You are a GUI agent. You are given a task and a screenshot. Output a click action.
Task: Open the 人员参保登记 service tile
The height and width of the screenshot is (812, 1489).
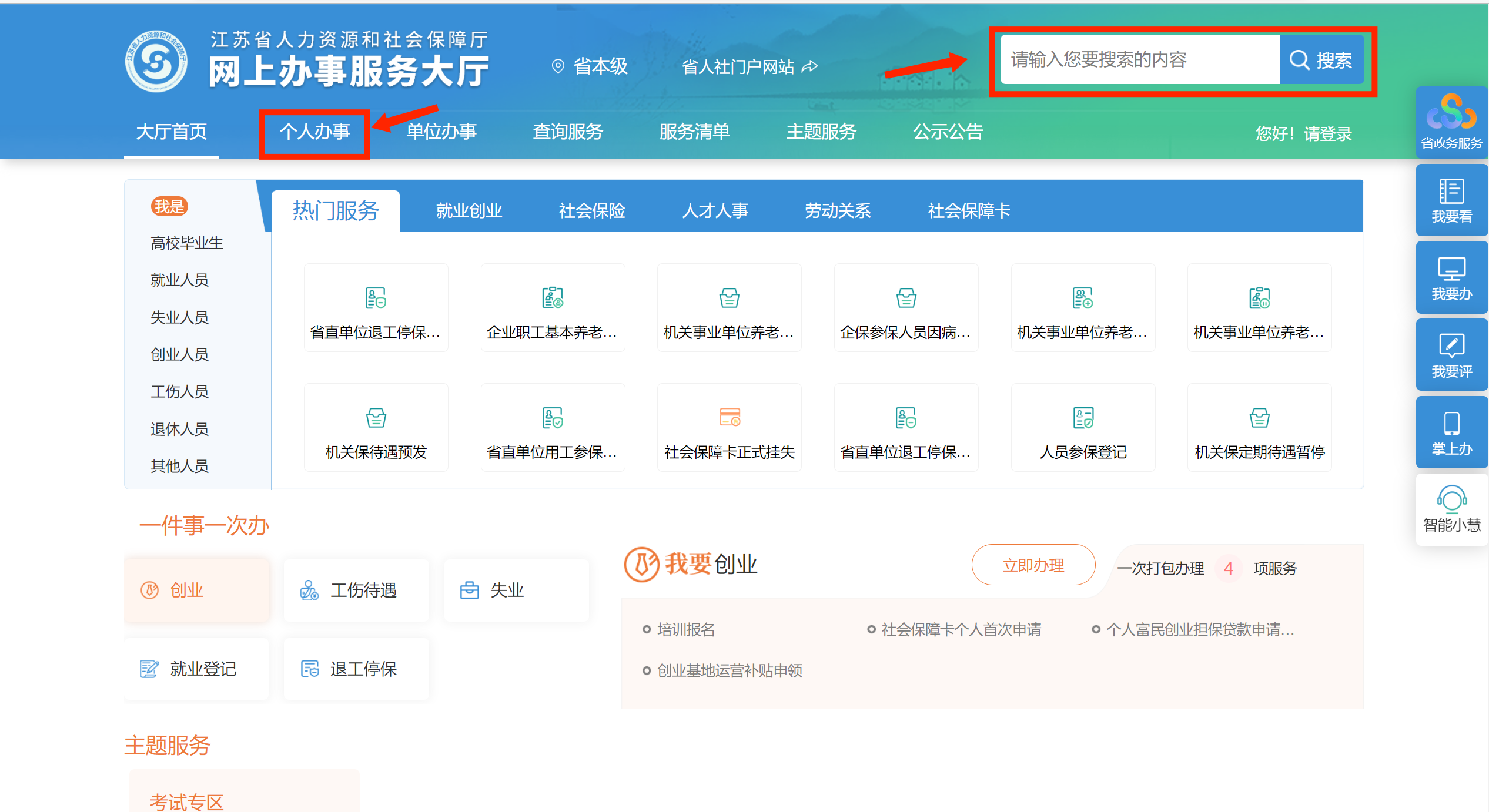(x=1082, y=428)
